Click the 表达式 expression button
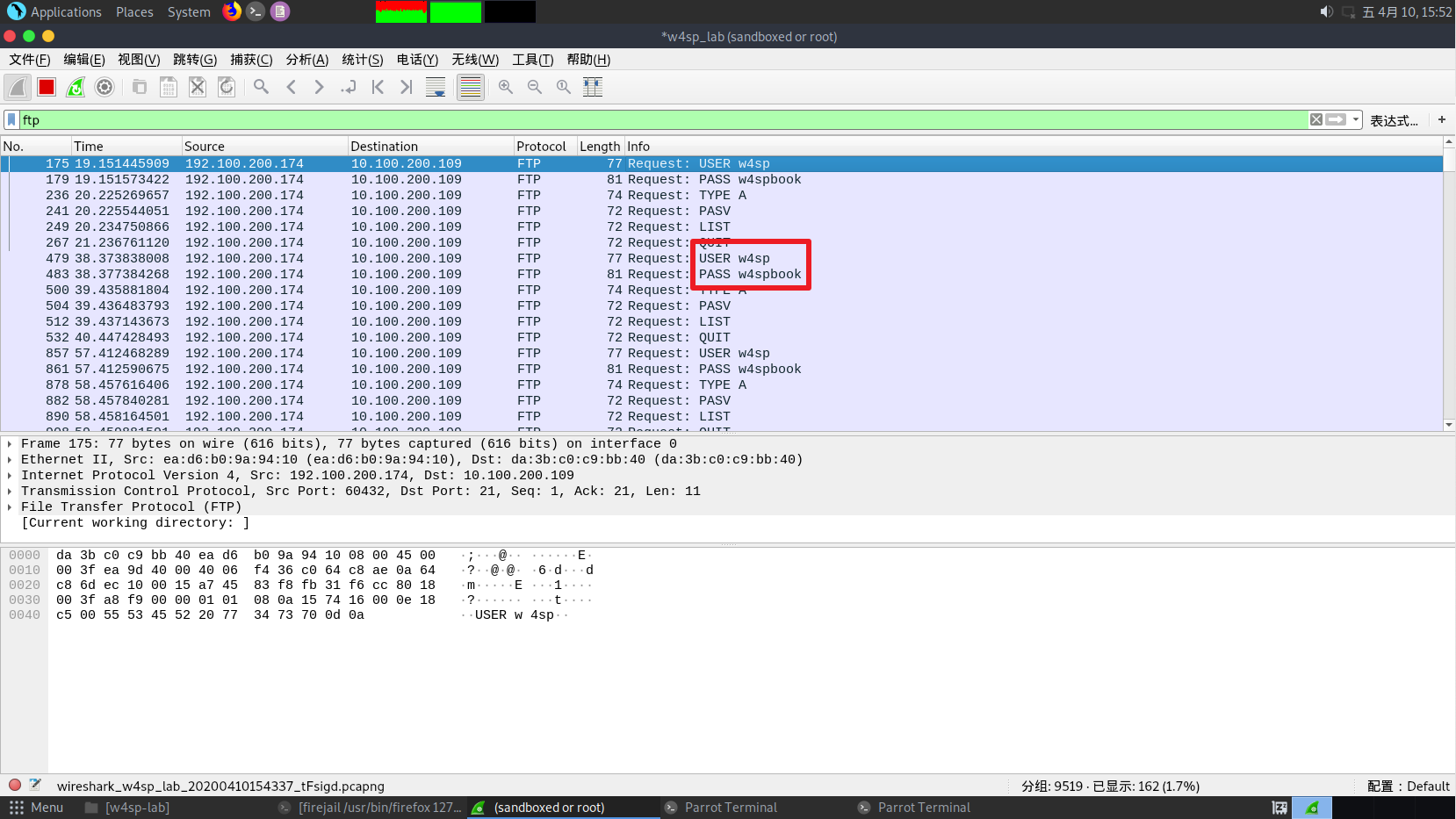Image resolution: width=1456 pixels, height=819 pixels. 1394,120
